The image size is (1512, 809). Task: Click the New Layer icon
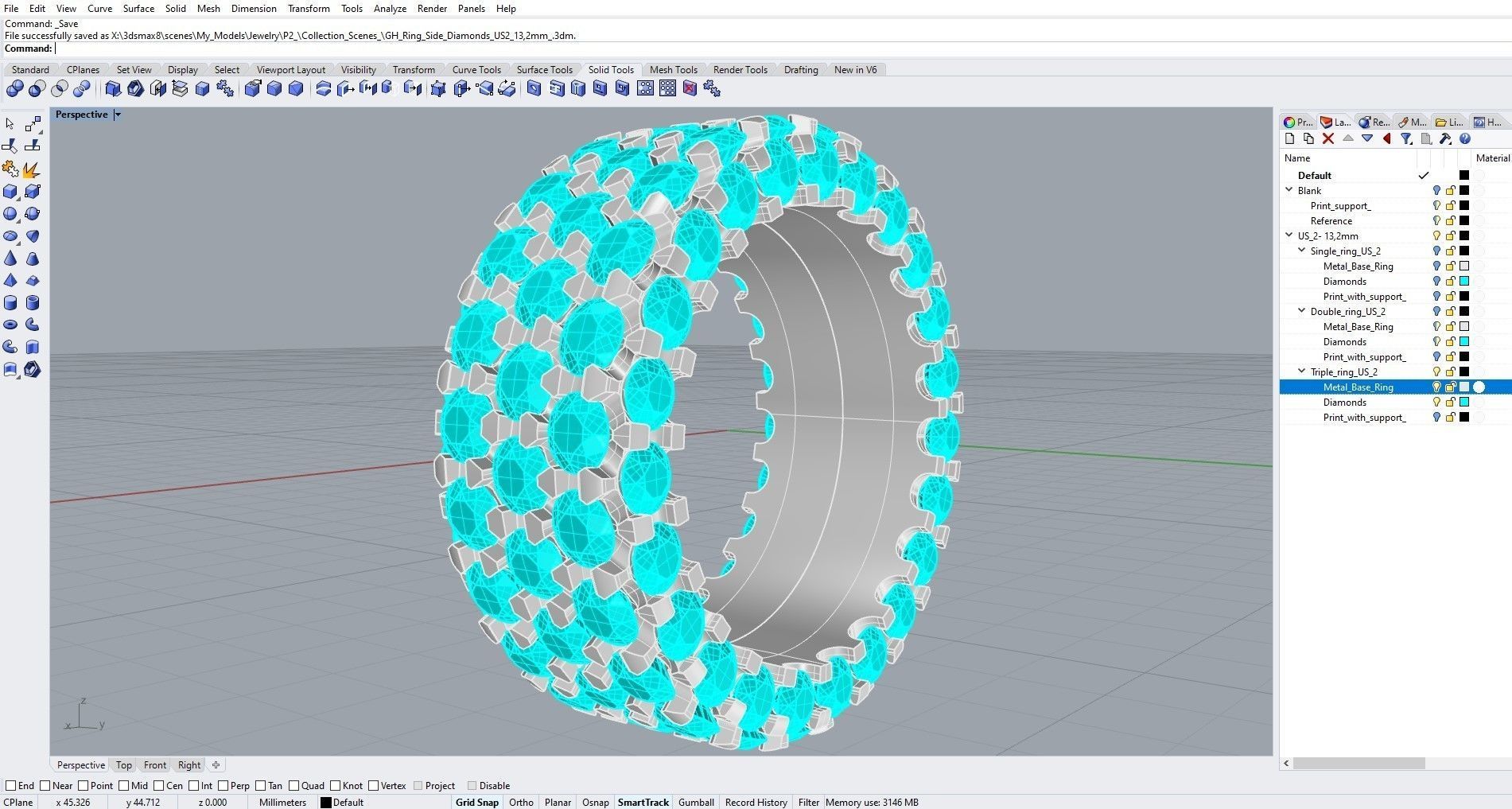point(1290,138)
